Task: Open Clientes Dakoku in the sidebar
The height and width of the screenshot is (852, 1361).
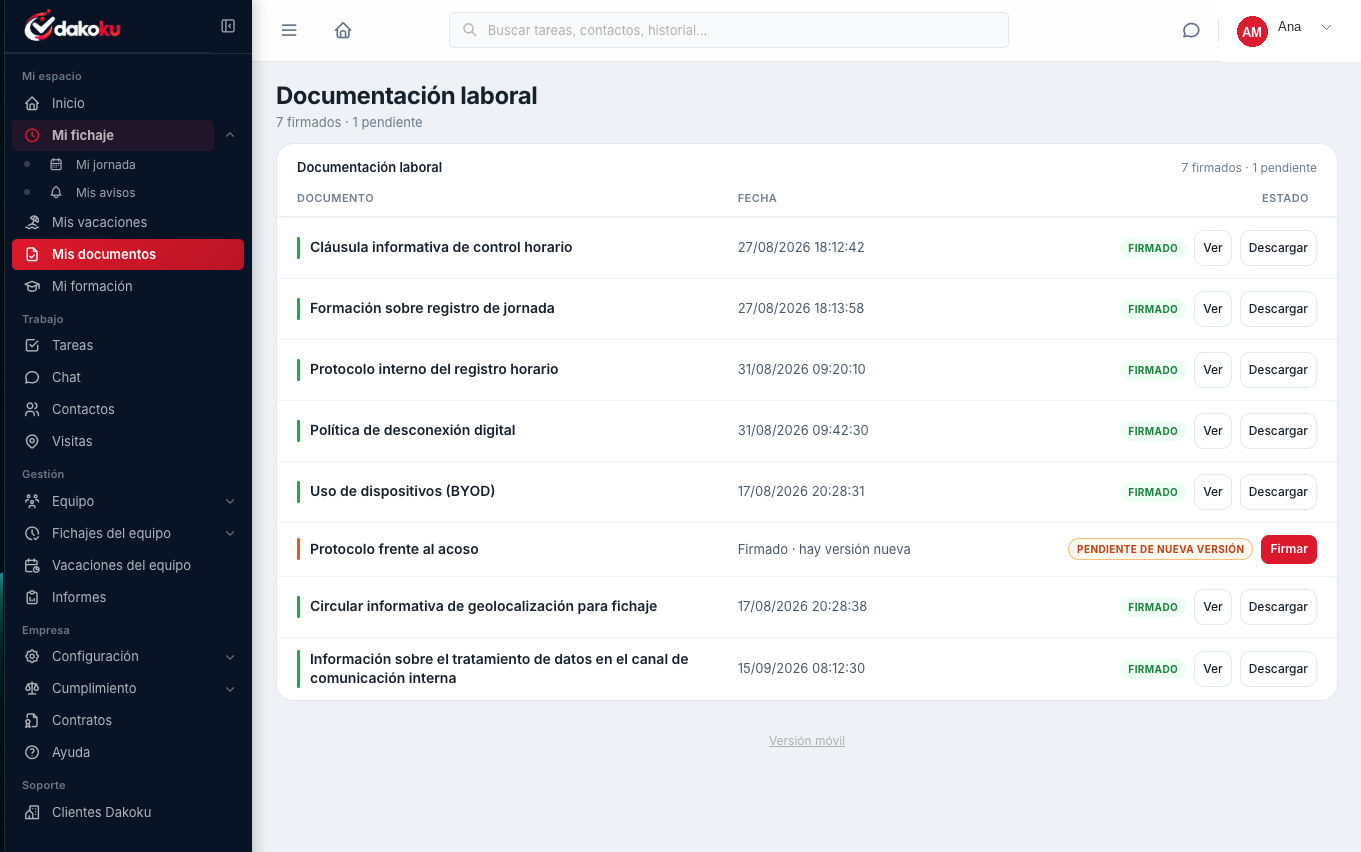Action: (128, 812)
